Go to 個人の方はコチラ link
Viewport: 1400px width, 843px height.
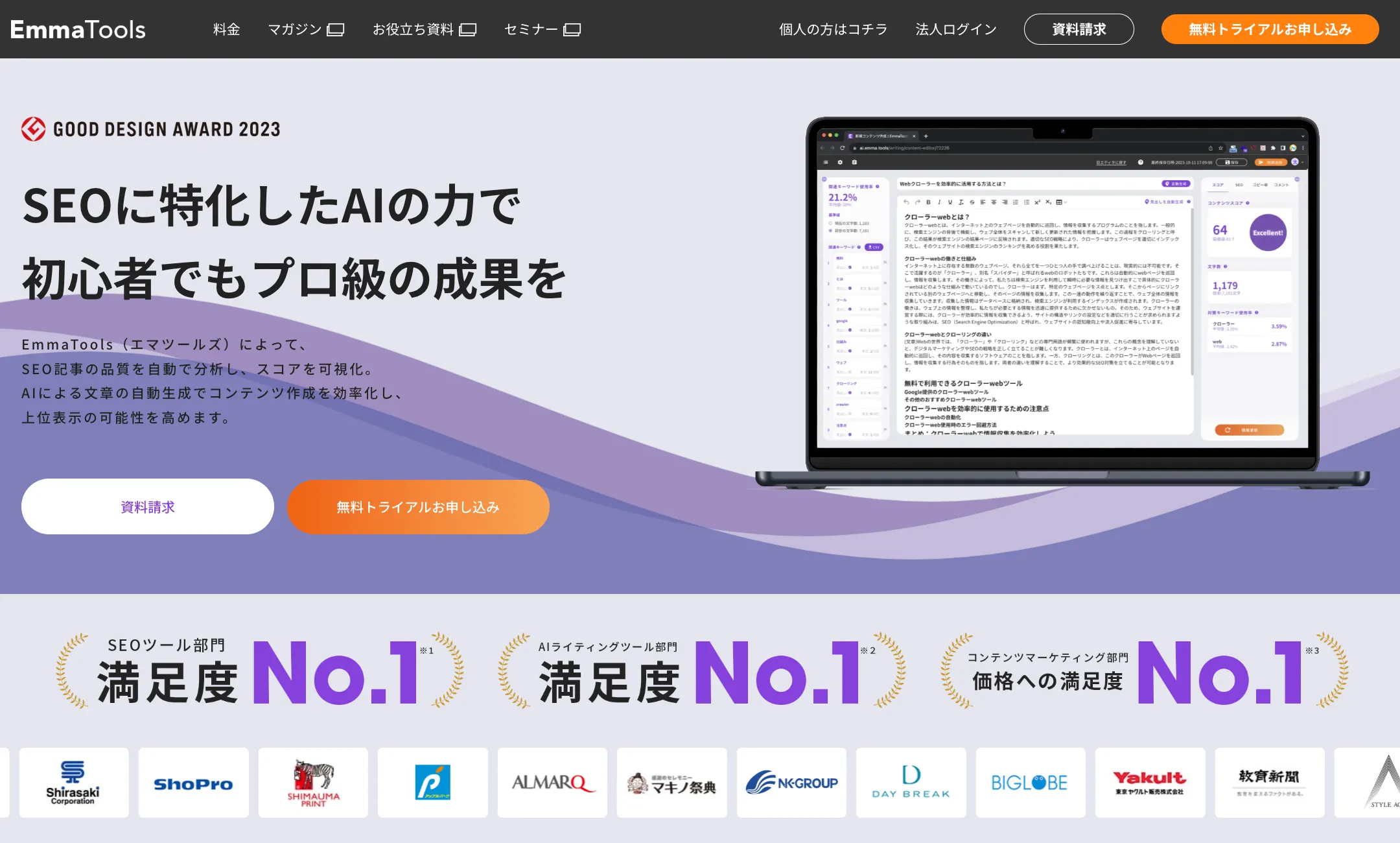click(x=833, y=29)
